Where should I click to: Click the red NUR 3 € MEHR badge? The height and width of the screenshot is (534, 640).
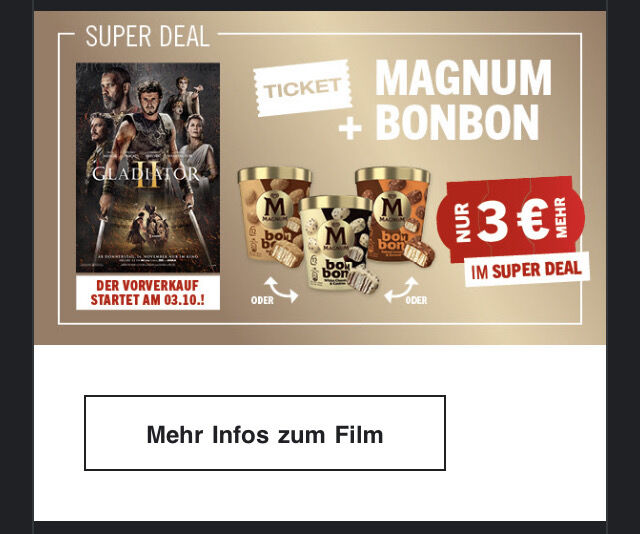pos(511,219)
